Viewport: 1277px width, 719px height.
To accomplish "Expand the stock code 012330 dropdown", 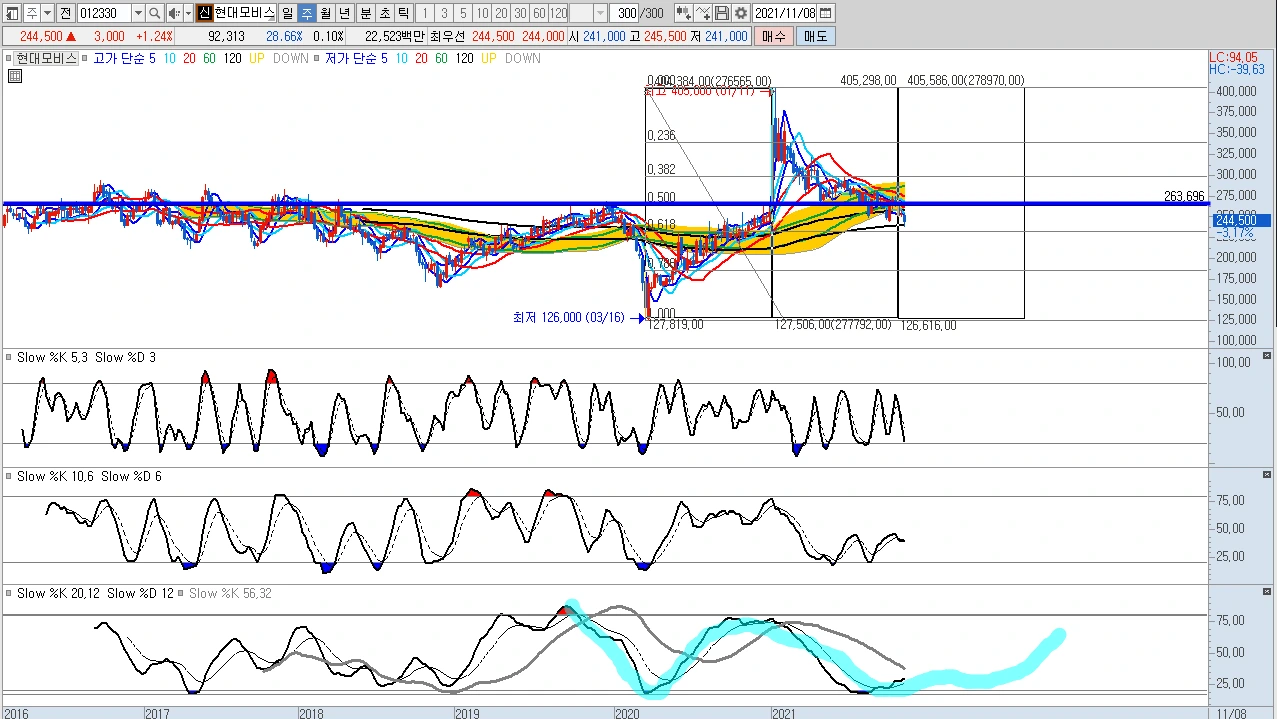I will point(138,13).
